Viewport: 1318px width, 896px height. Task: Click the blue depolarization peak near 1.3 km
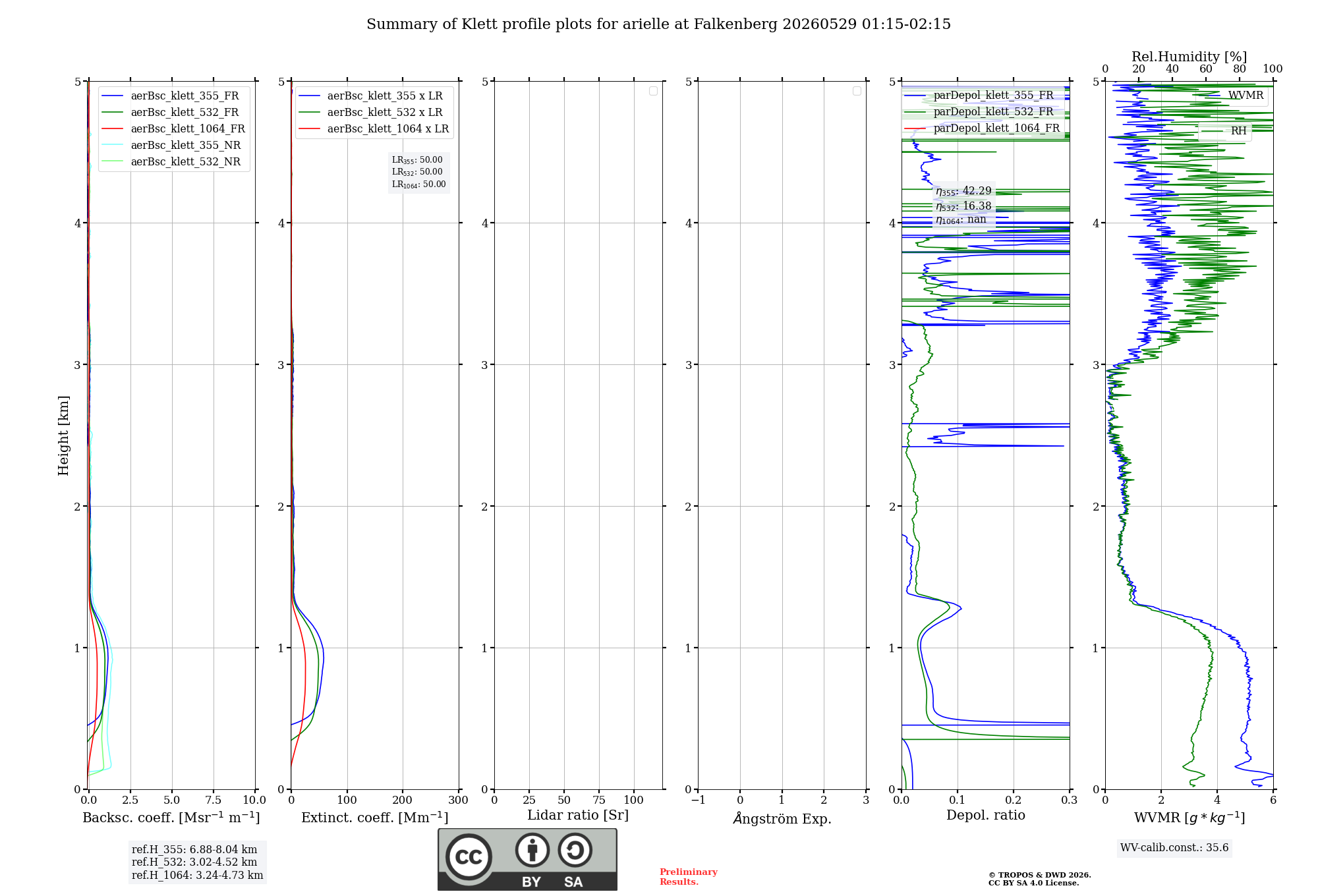pos(960,607)
